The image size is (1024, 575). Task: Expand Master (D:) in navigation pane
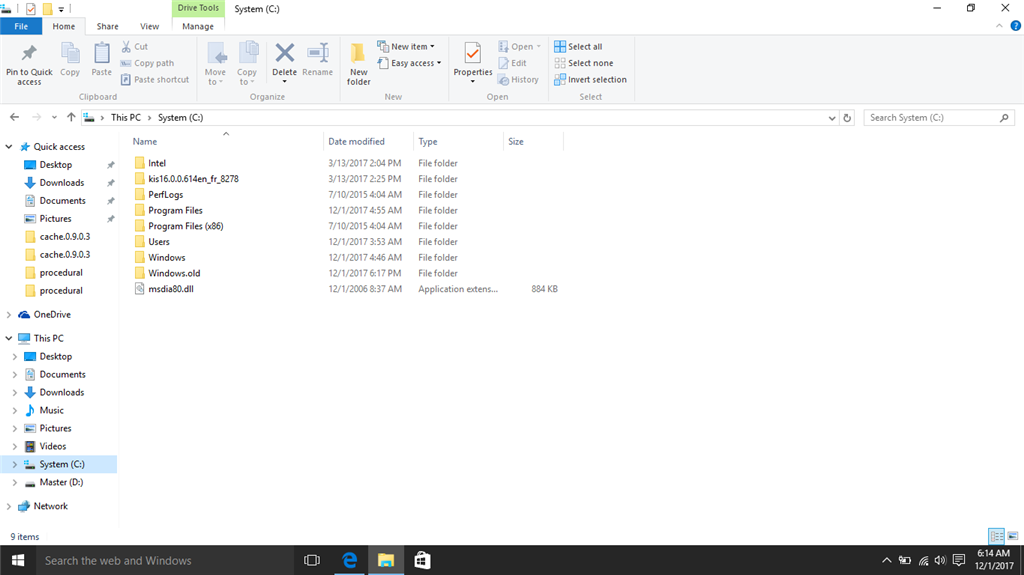click(x=15, y=482)
